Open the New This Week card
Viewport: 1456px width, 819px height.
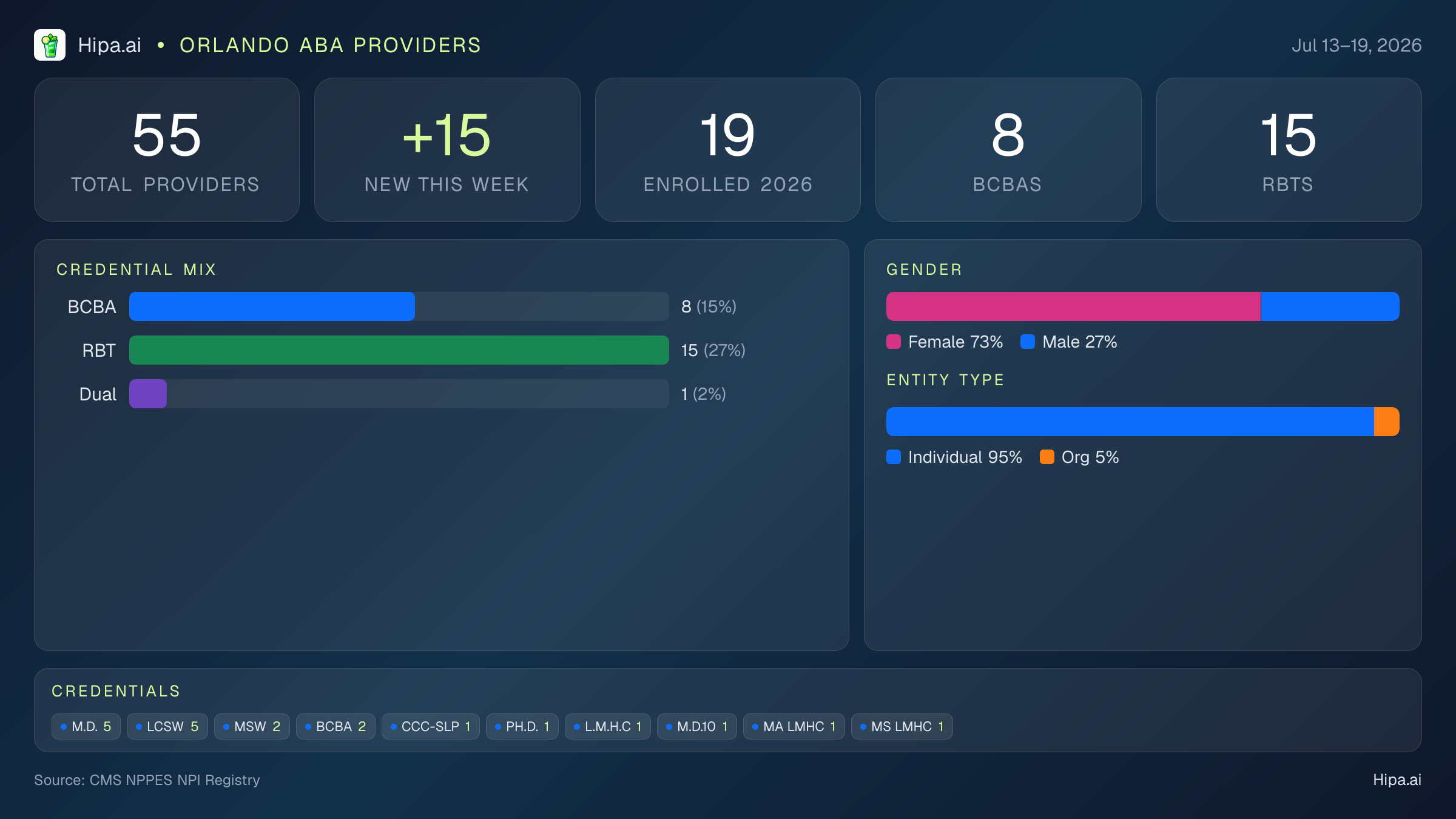tap(447, 150)
